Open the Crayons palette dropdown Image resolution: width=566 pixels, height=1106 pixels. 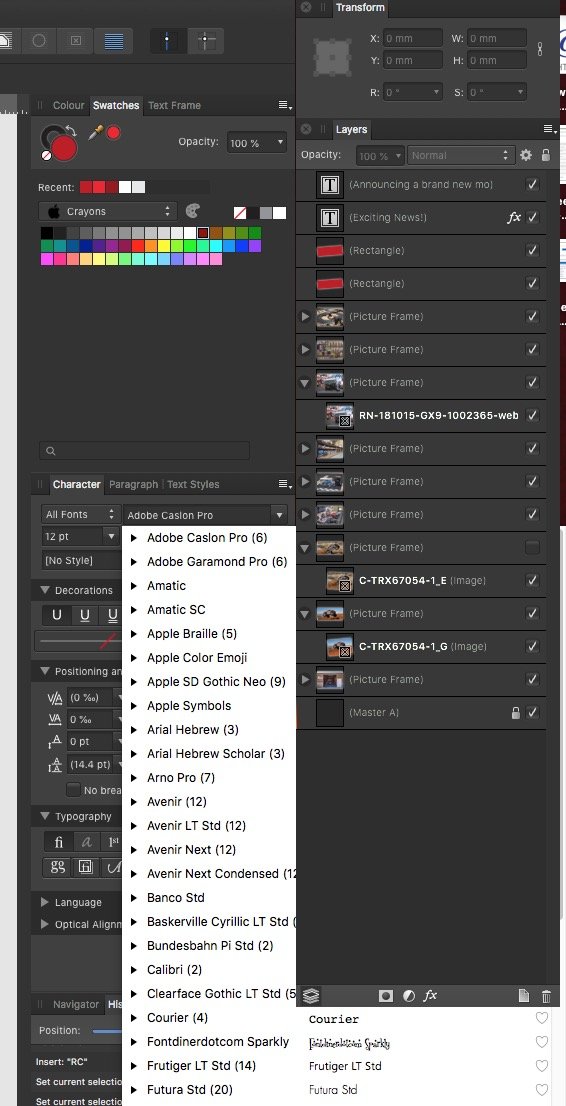(107, 212)
